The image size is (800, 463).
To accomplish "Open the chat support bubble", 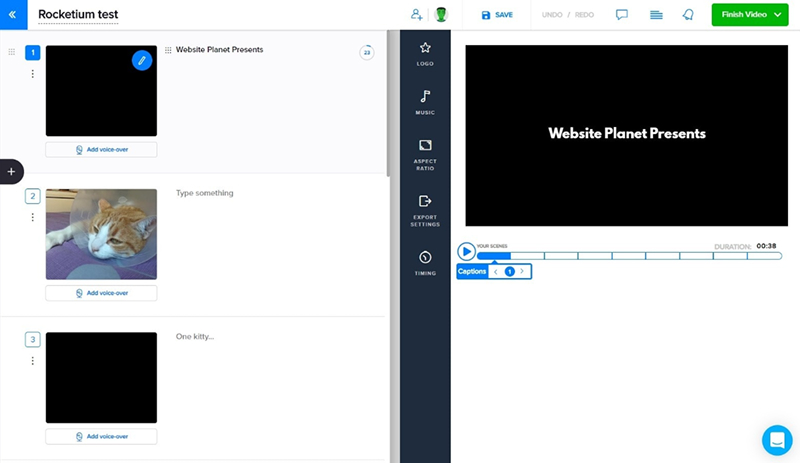I will coord(776,440).
